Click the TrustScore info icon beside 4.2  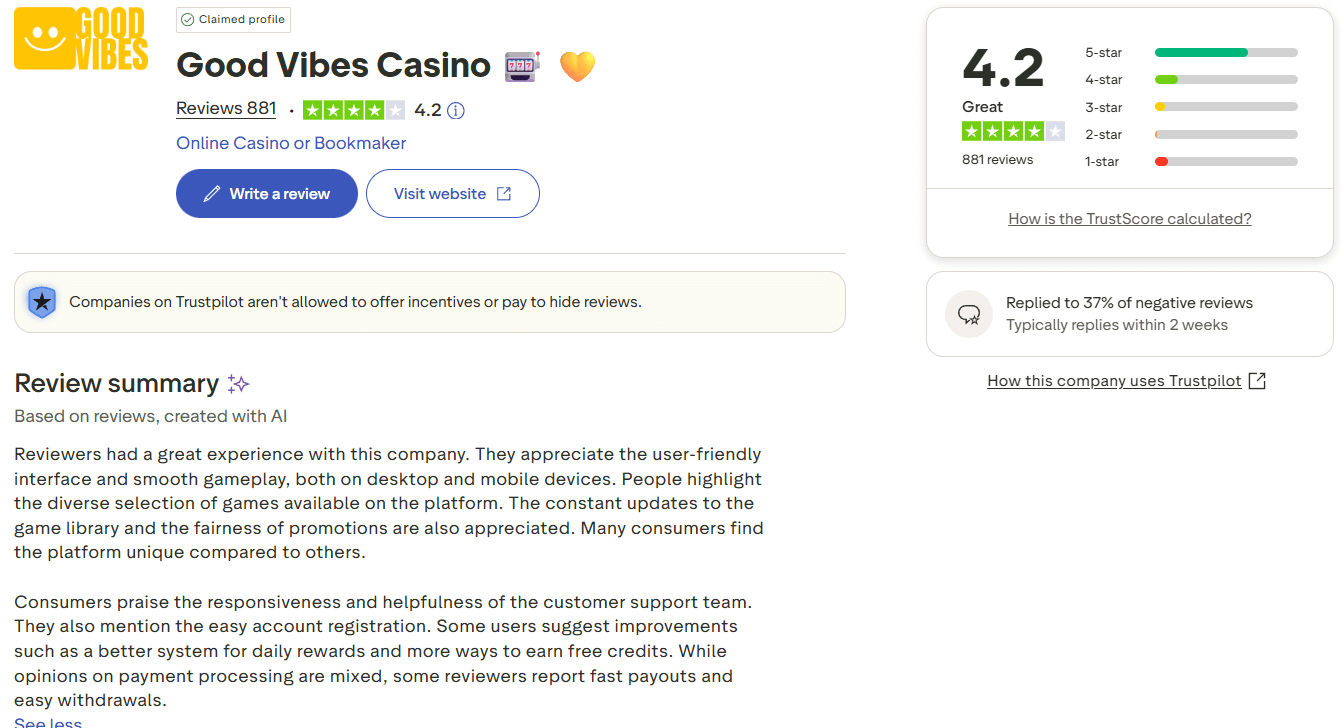click(x=456, y=111)
